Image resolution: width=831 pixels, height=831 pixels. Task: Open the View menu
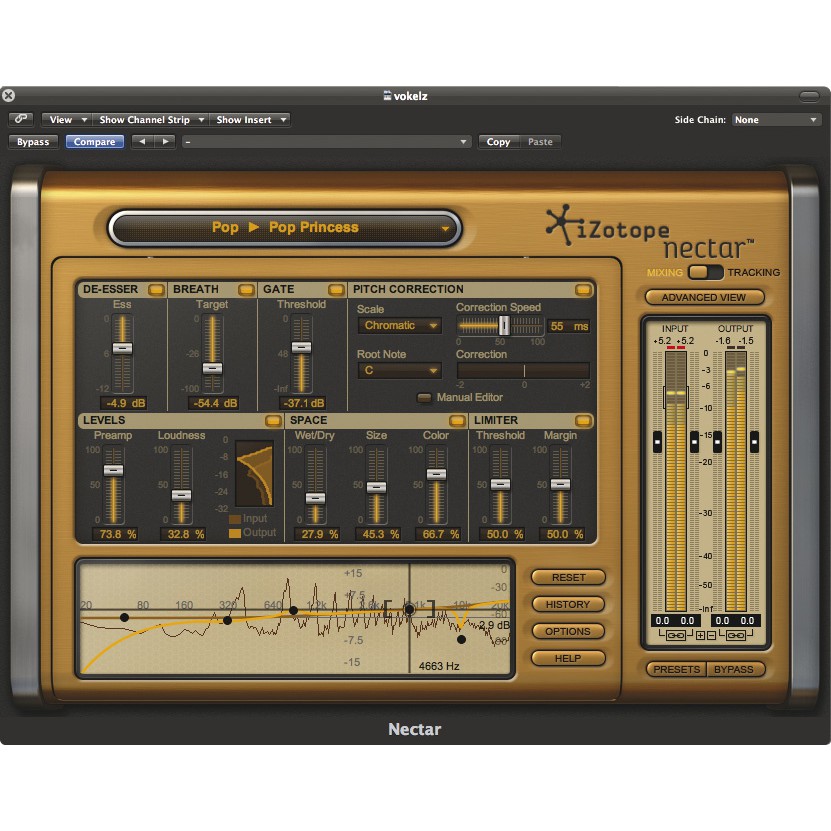point(67,120)
